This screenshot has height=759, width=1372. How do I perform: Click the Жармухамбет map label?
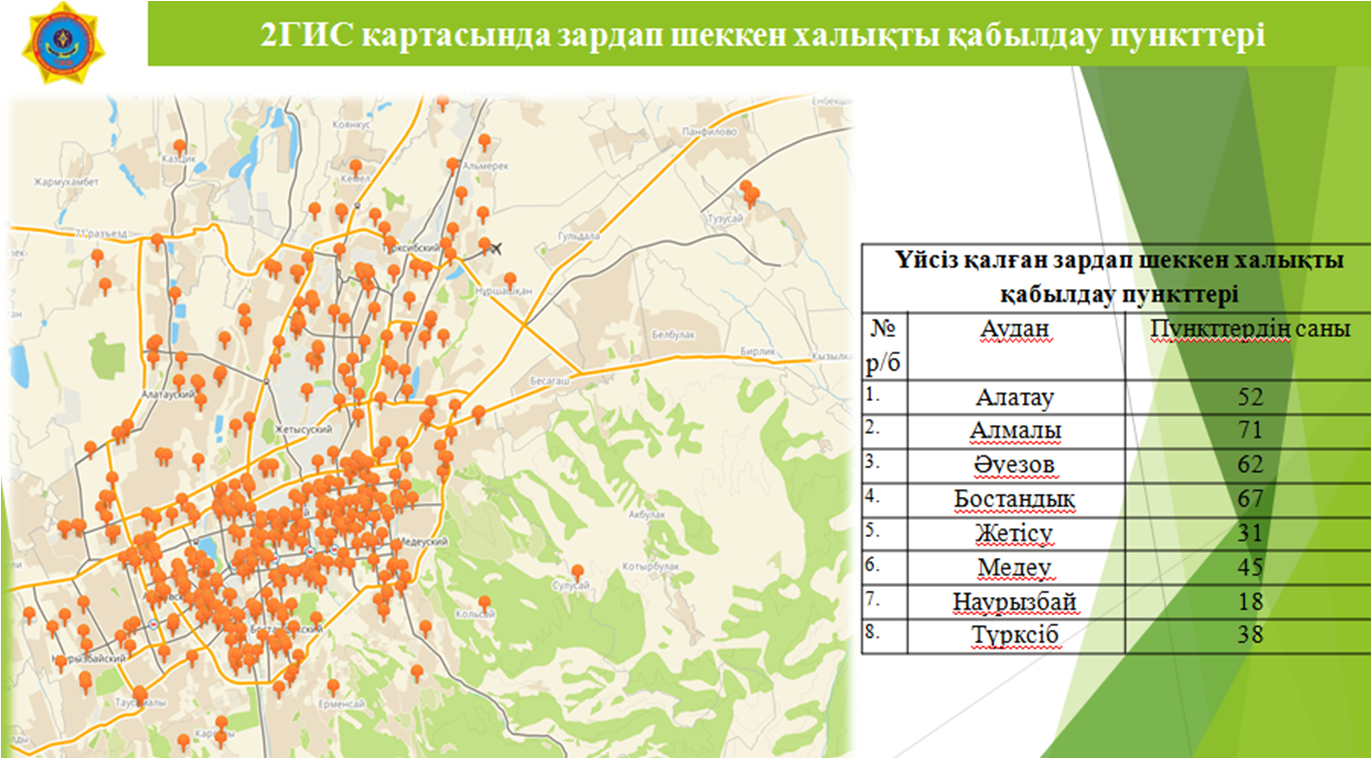click(x=67, y=182)
